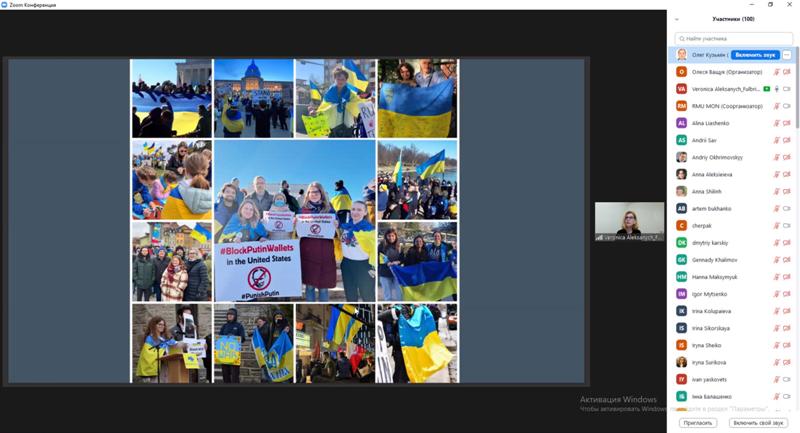Focus the 'Найти участника' search field
This screenshot has width=800, height=433.
coord(734,38)
